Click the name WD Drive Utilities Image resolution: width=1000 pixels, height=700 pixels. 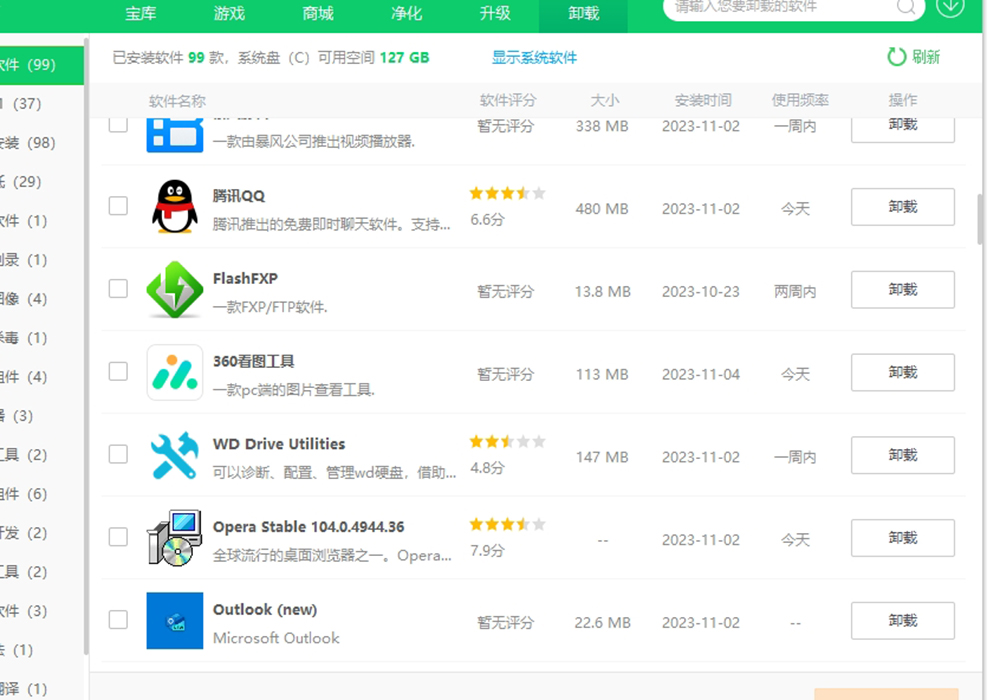[279, 444]
